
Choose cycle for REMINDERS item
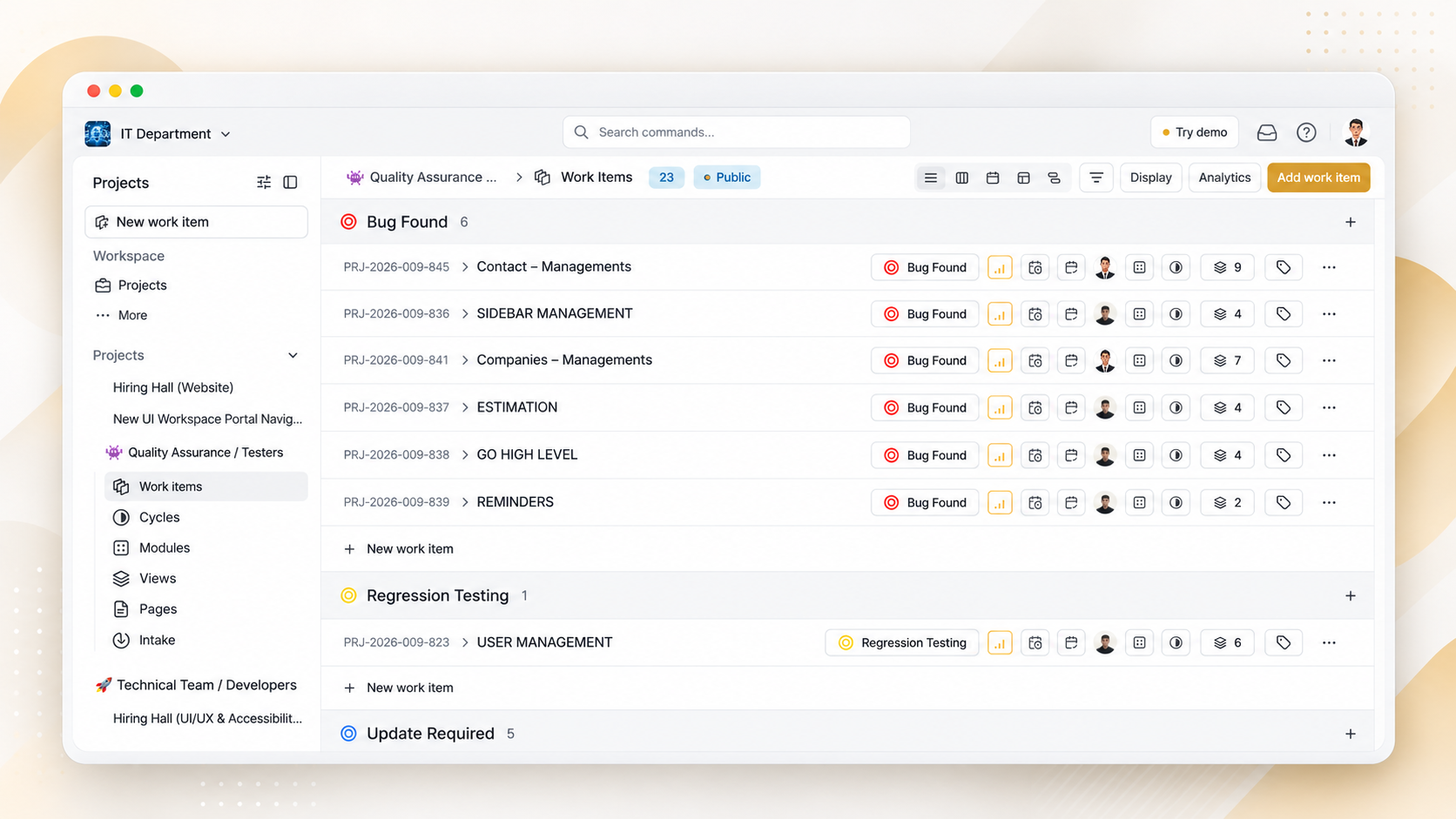(x=1176, y=502)
